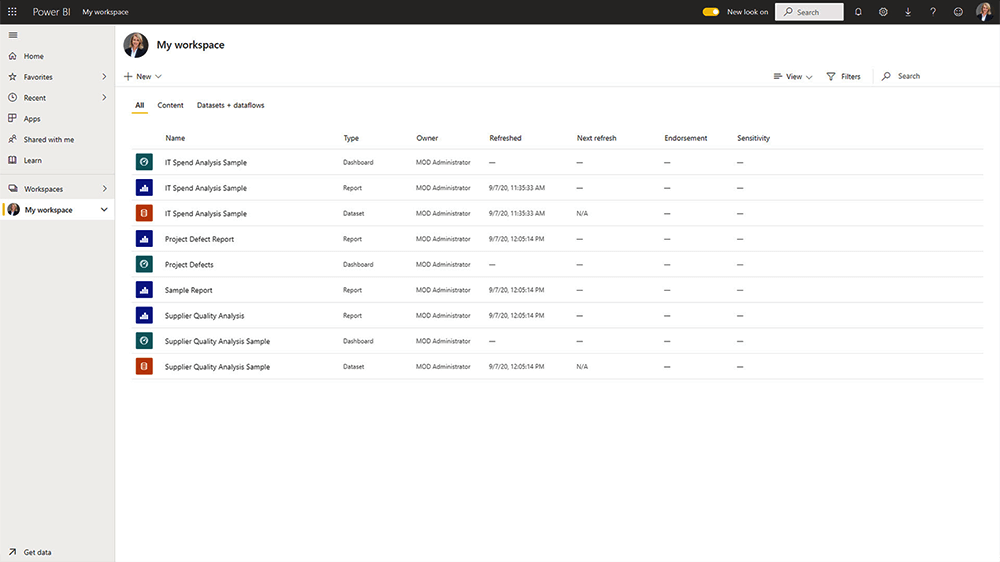Viewport: 1000px width, 562px height.
Task: Expand the Workspaces flyout chevron
Action: tap(104, 189)
